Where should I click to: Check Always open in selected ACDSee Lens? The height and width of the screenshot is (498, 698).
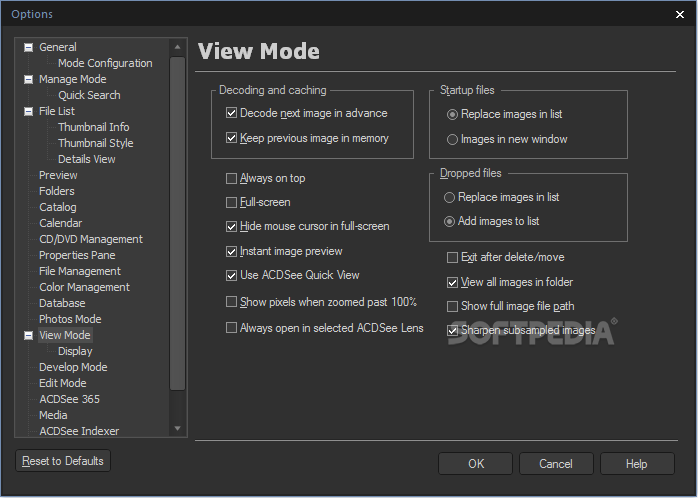point(231,328)
